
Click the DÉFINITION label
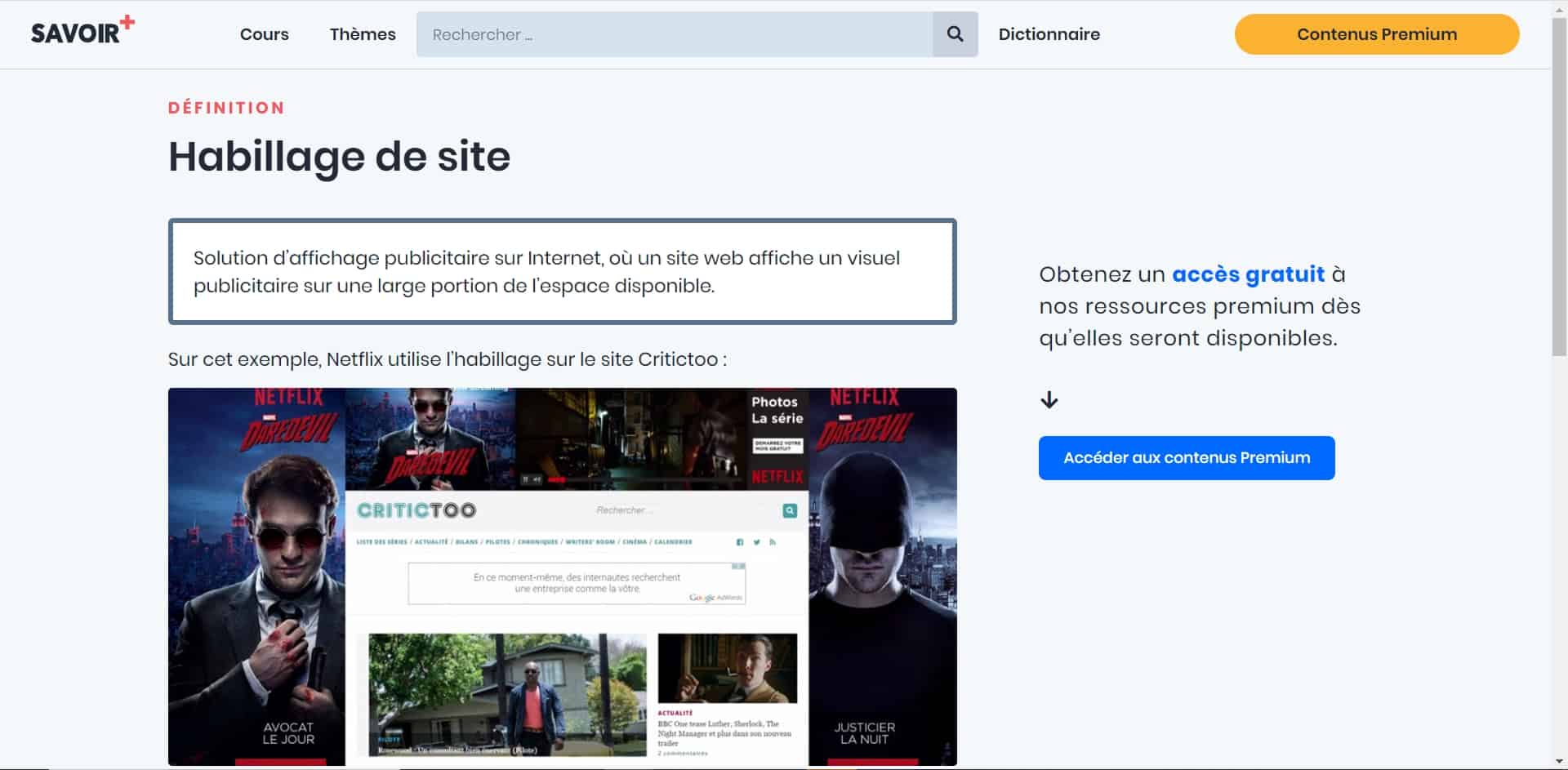[226, 108]
